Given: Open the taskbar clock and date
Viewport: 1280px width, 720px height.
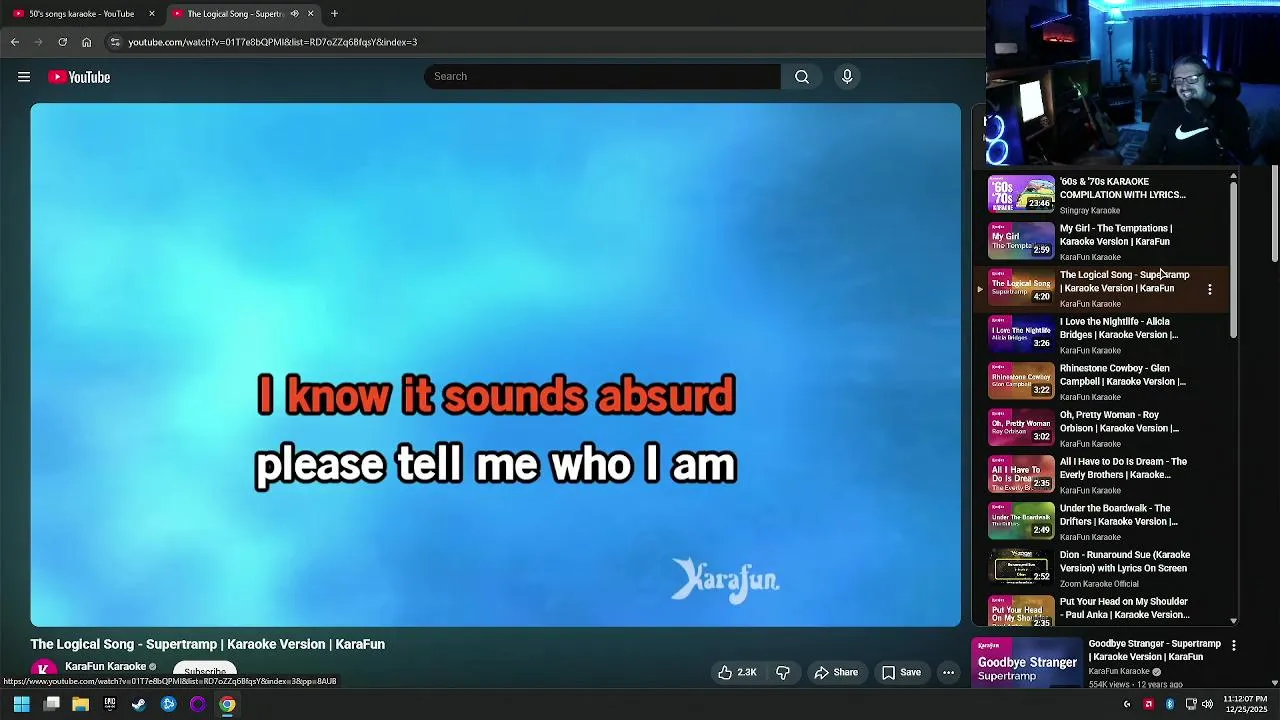Looking at the screenshot, I should [1245, 704].
